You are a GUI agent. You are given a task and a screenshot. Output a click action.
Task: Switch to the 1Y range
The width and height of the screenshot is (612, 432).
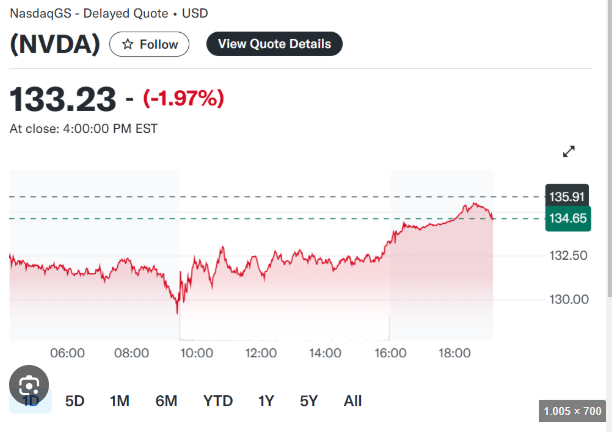point(266,401)
